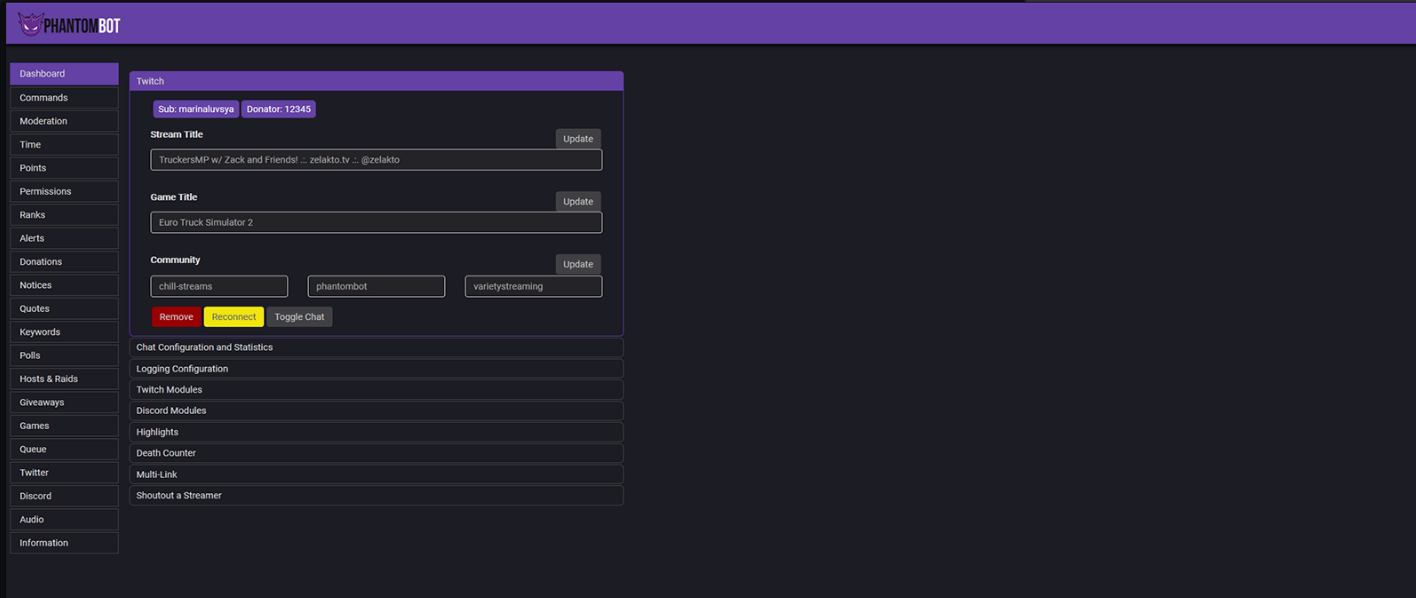Select Audio in the sidebar
Viewport: 1416px width, 598px height.
pos(64,520)
